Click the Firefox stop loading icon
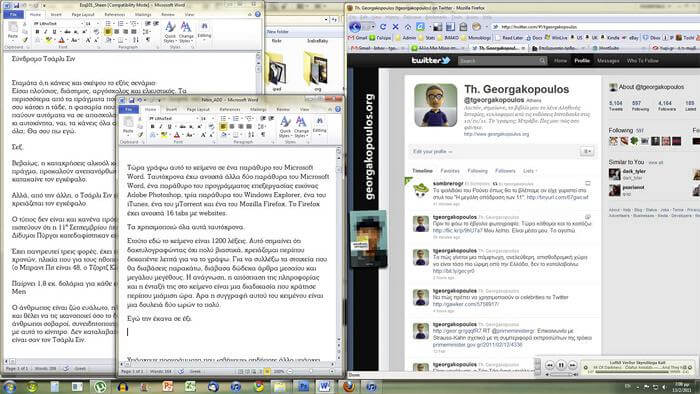This screenshot has width=700, height=394. [396, 27]
